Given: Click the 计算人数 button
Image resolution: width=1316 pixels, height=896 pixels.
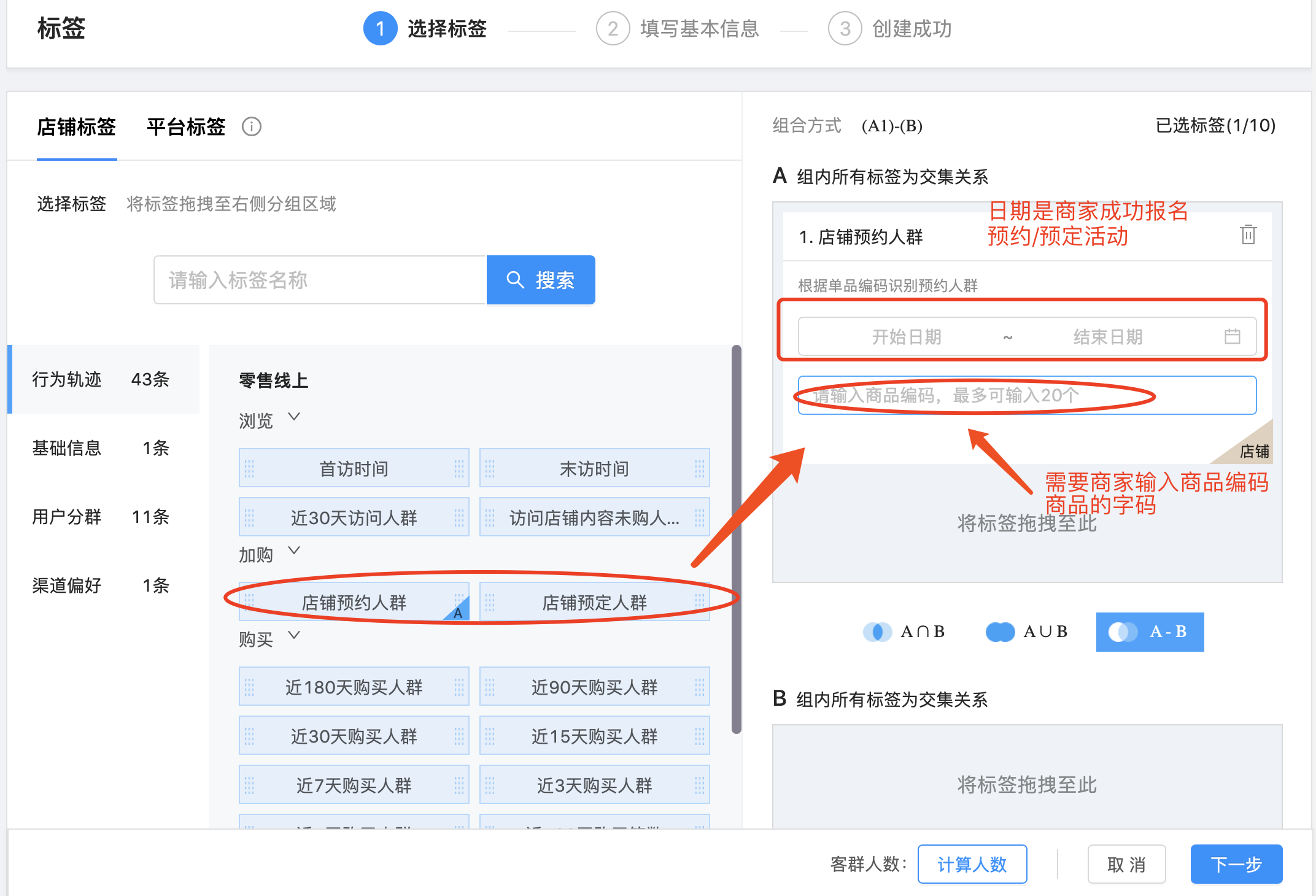Looking at the screenshot, I should pos(972,864).
